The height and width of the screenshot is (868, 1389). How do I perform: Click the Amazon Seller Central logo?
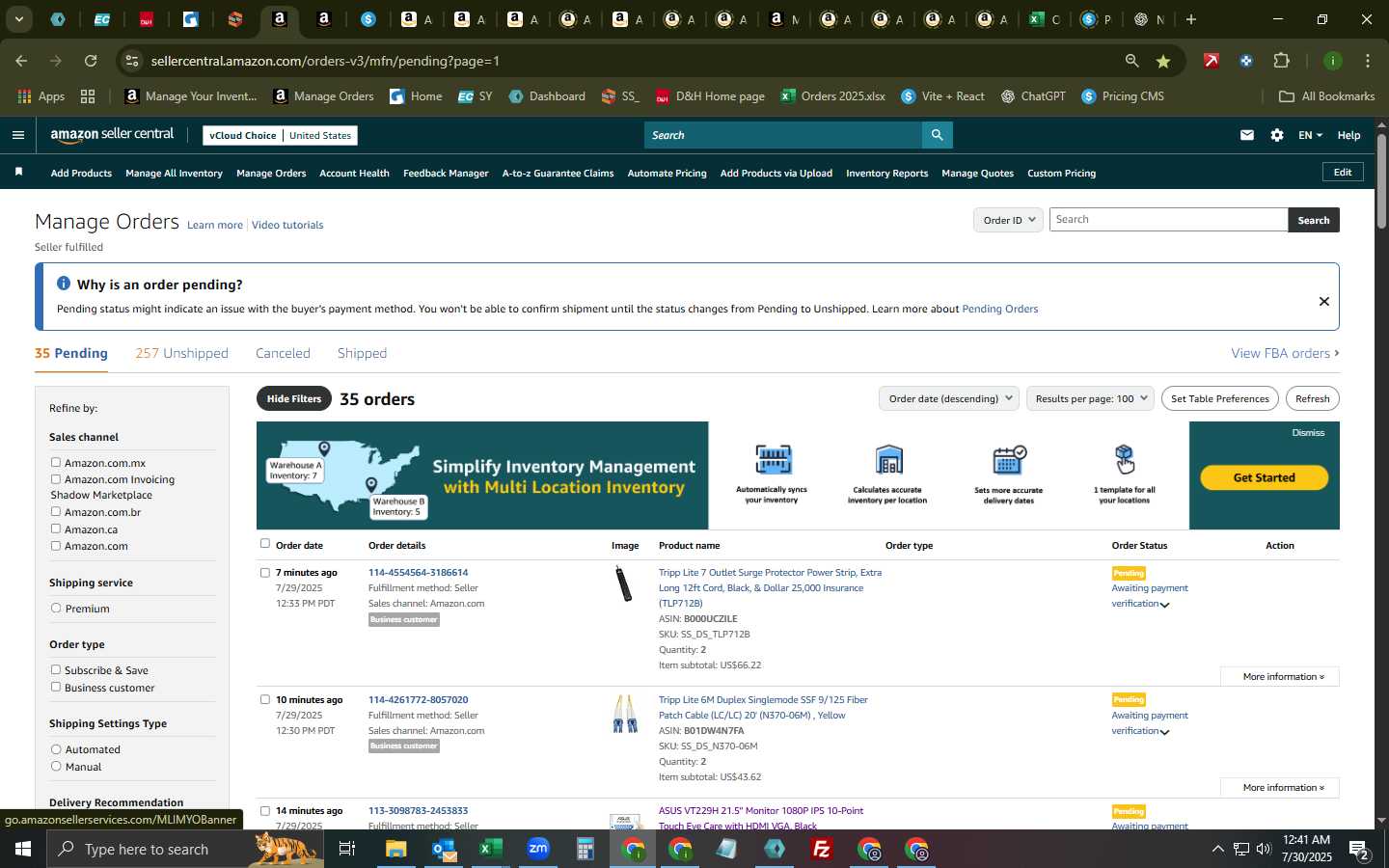[x=112, y=135]
